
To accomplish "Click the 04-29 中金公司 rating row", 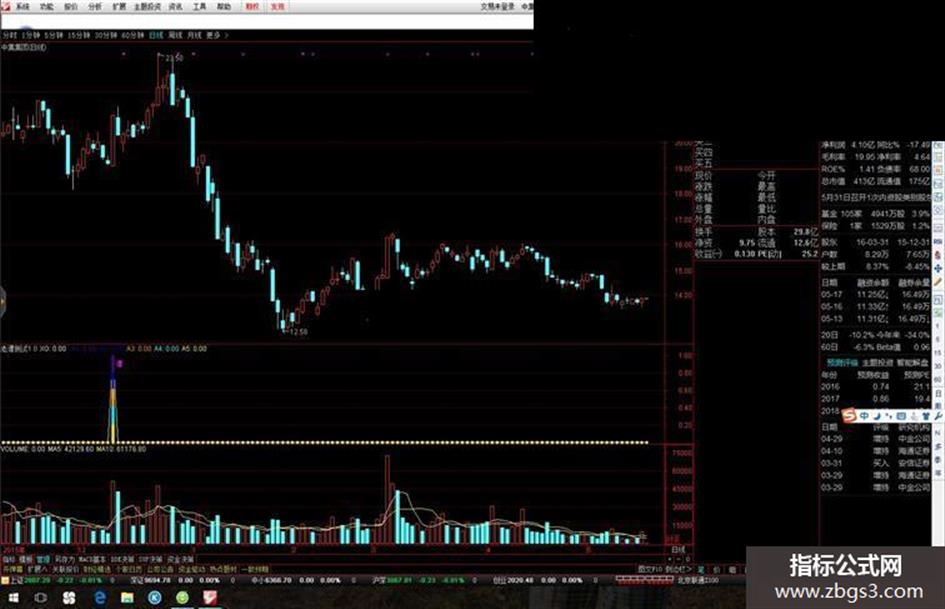I will point(876,439).
